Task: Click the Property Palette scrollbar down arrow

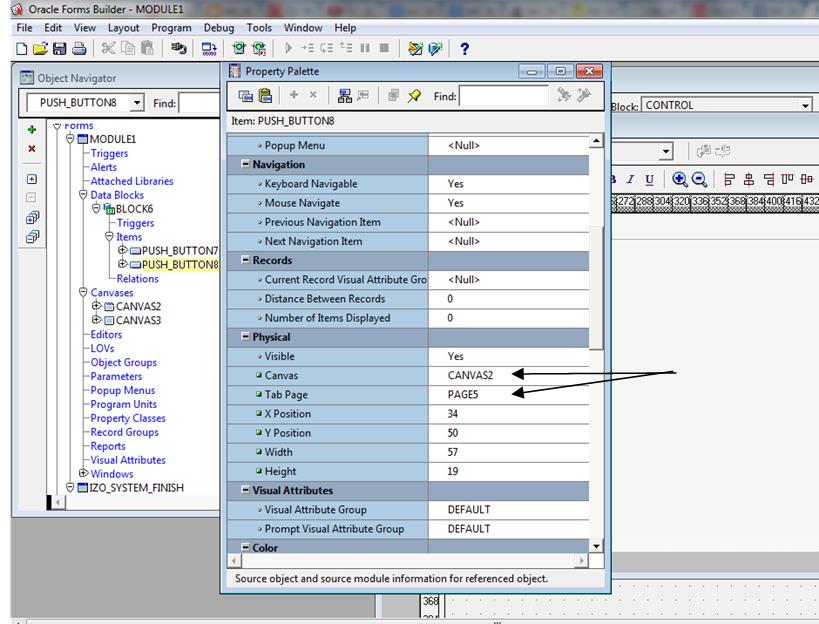Action: point(597,546)
